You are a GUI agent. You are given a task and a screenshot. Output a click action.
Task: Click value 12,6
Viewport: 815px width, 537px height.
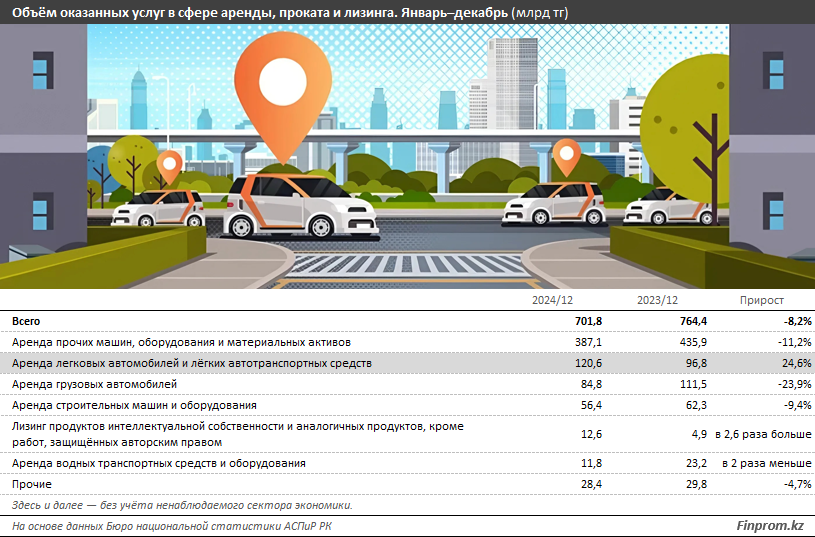591,434
